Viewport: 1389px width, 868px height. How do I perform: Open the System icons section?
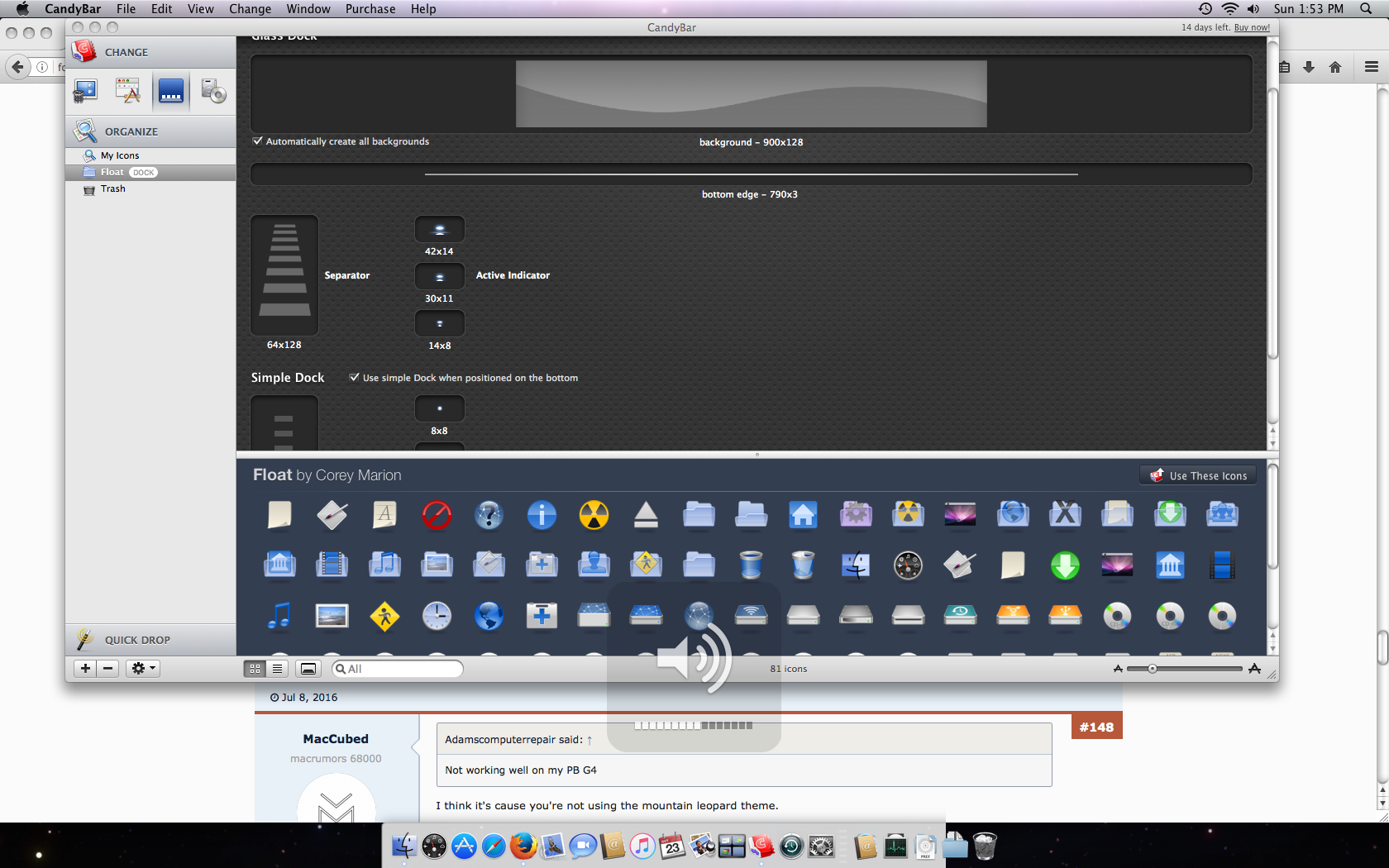[85, 91]
